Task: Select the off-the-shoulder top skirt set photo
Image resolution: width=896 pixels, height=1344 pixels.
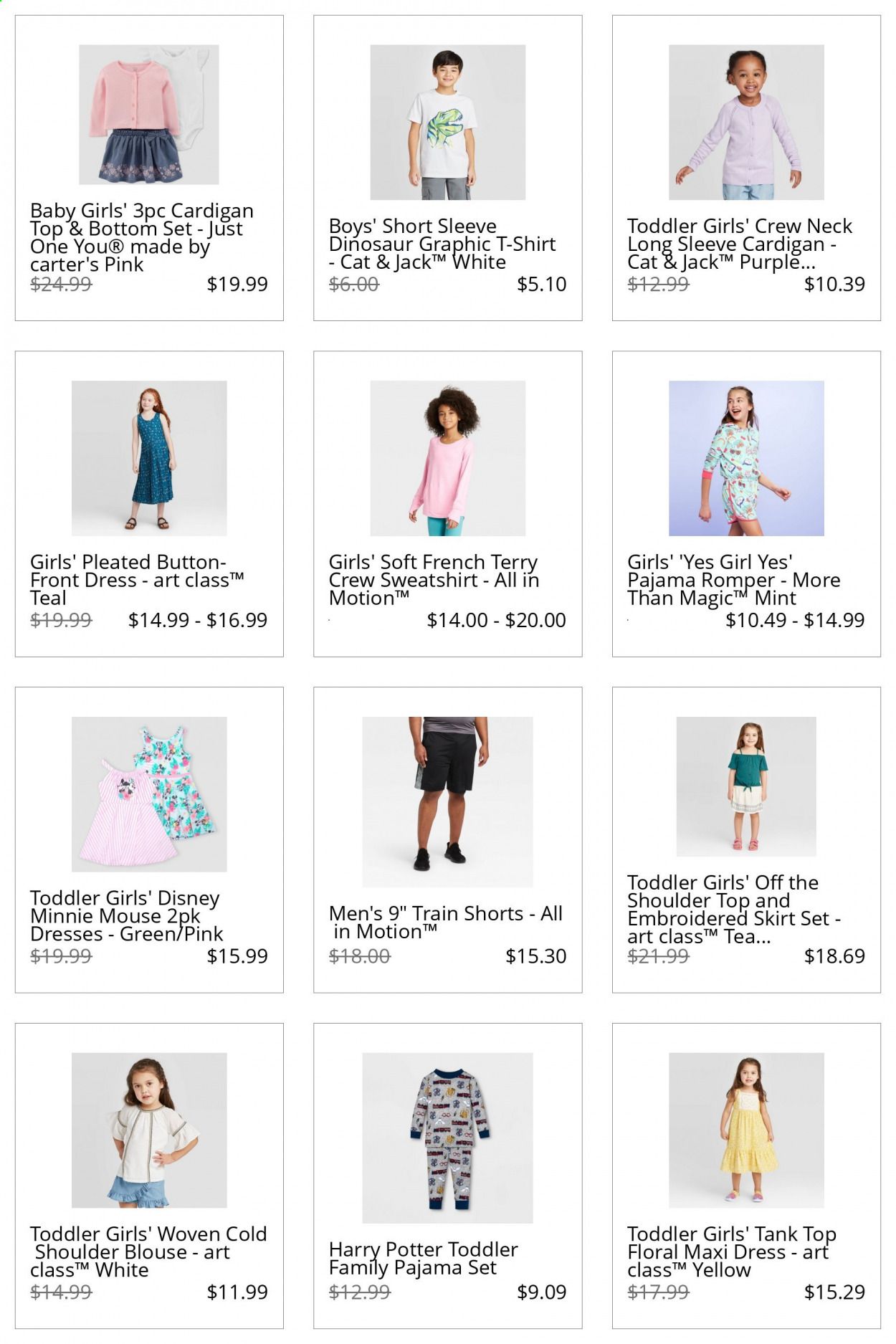Action: [746, 786]
